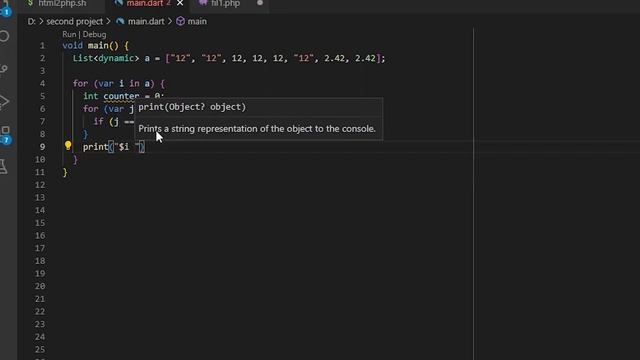Click 2.42] at end of line 2
This screenshot has height=360, width=640.
pos(368,58)
